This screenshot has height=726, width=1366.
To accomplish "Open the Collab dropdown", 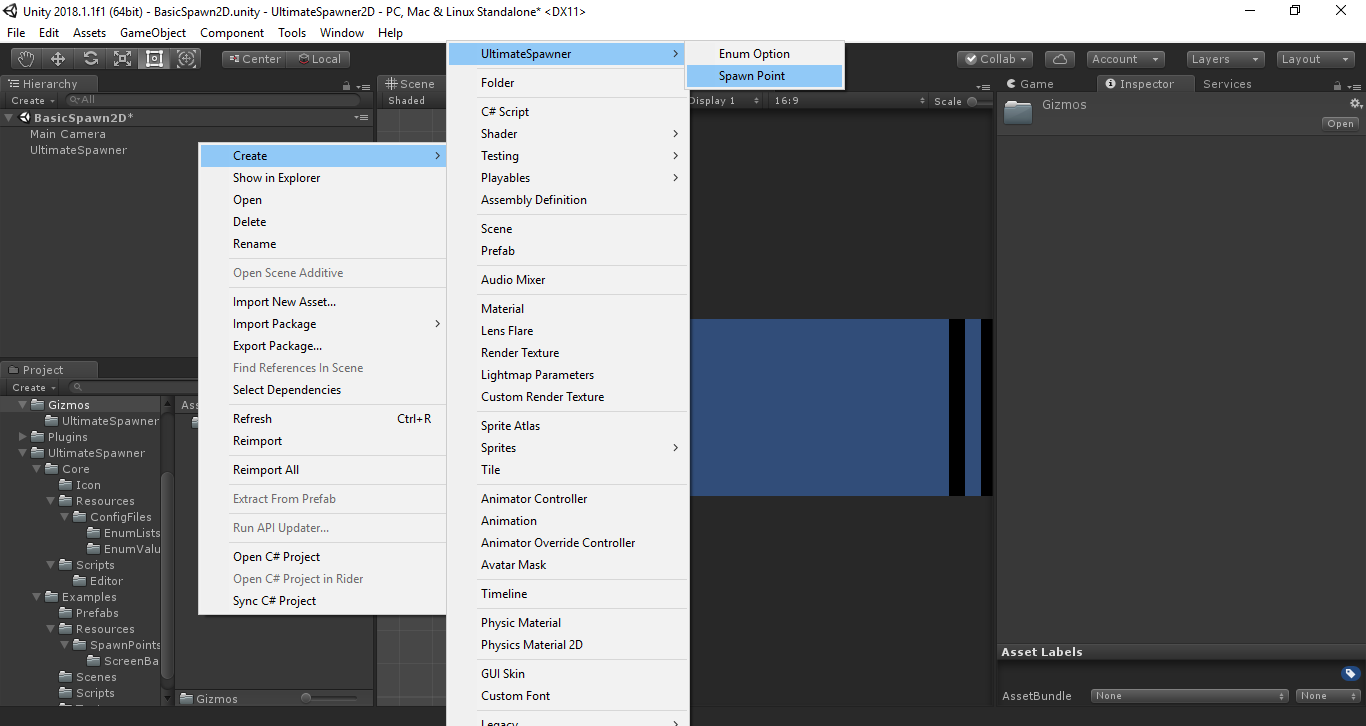I will [994, 59].
